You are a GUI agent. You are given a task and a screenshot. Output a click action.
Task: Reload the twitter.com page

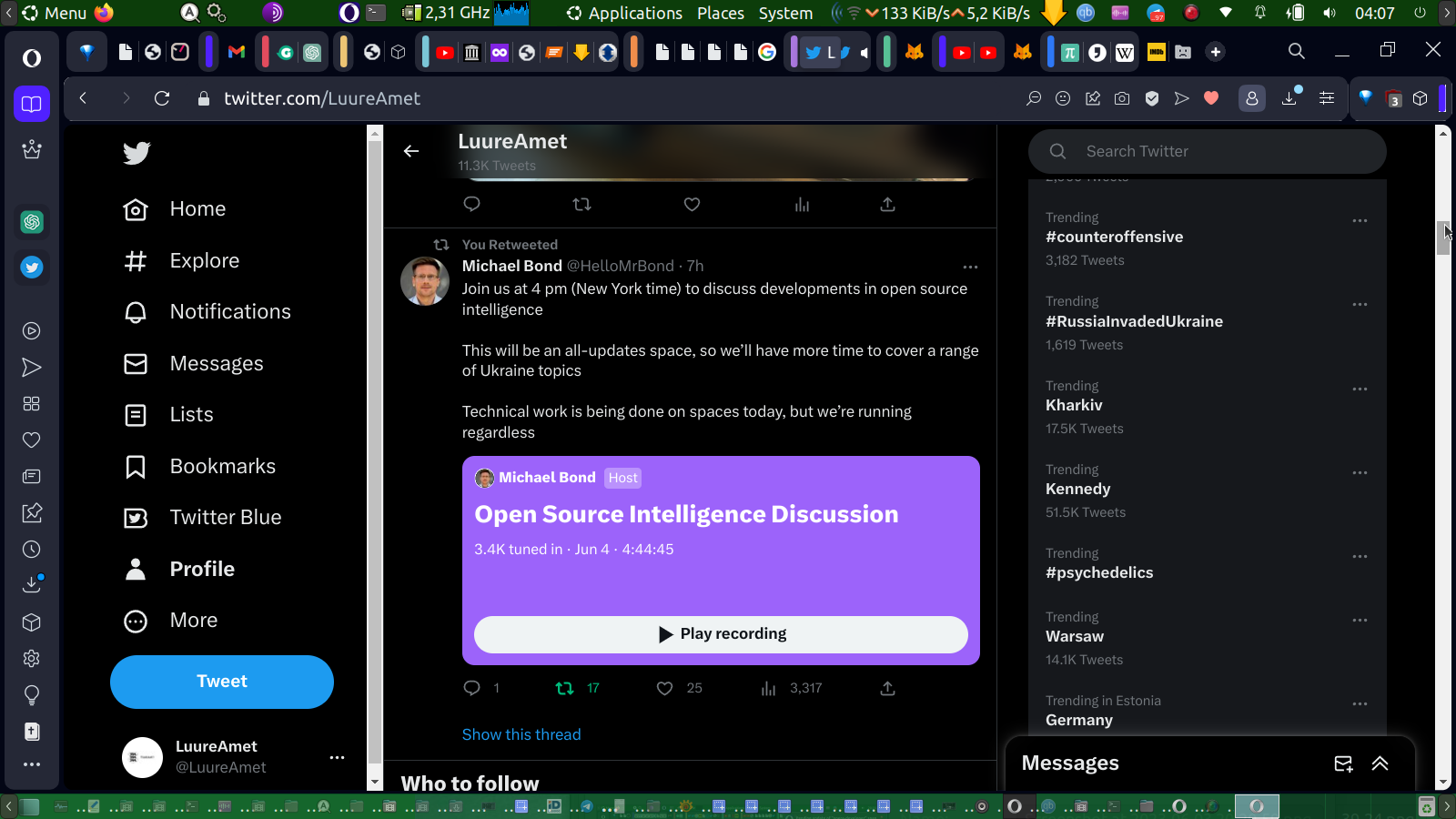[162, 98]
